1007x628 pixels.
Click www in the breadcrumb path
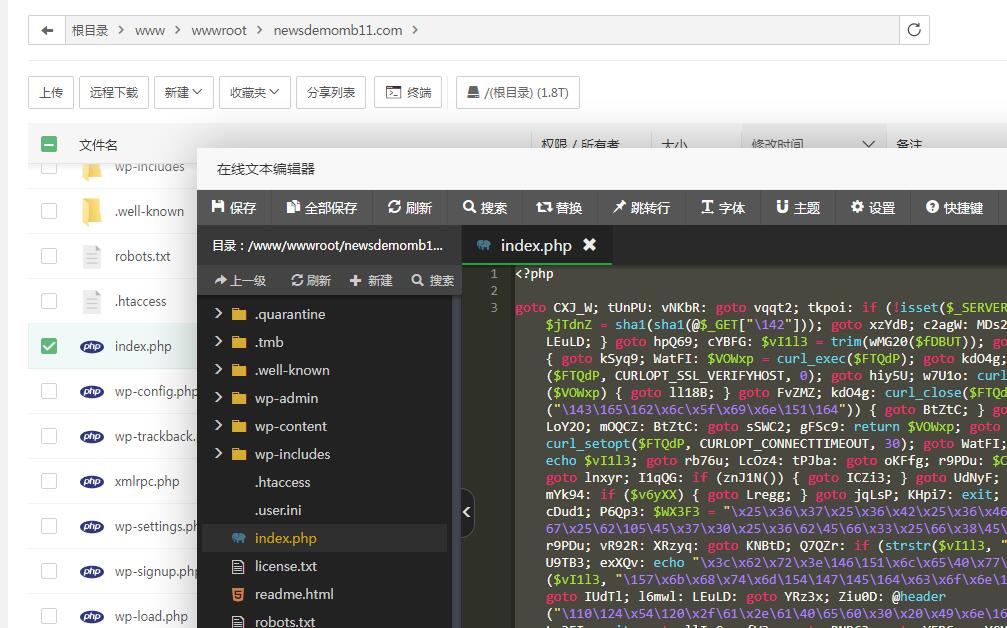(x=150, y=30)
